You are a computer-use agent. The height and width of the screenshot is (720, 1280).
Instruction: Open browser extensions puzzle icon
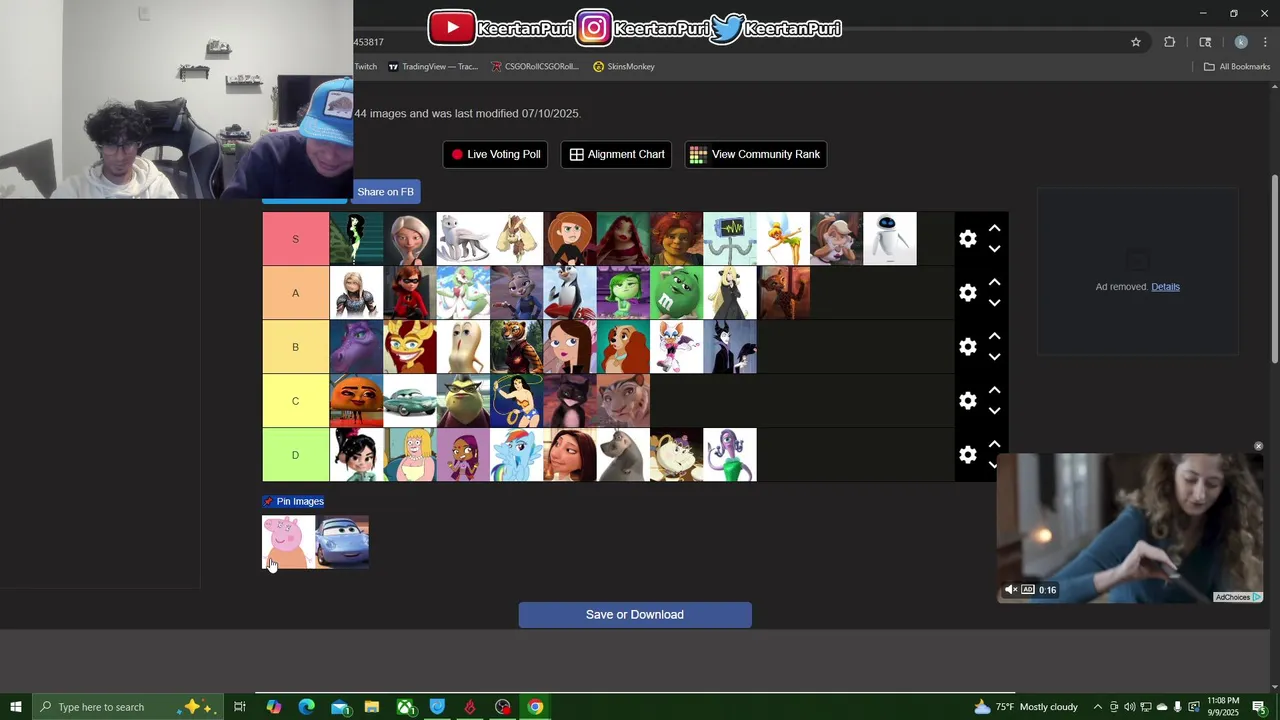click(x=1169, y=42)
